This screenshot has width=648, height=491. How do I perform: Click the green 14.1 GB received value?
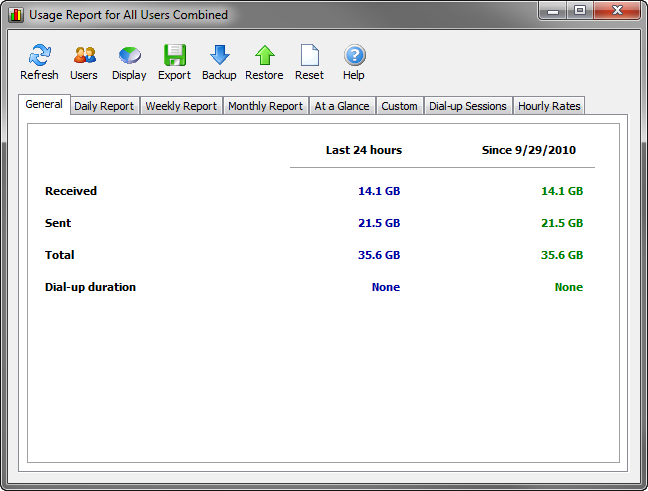click(562, 191)
